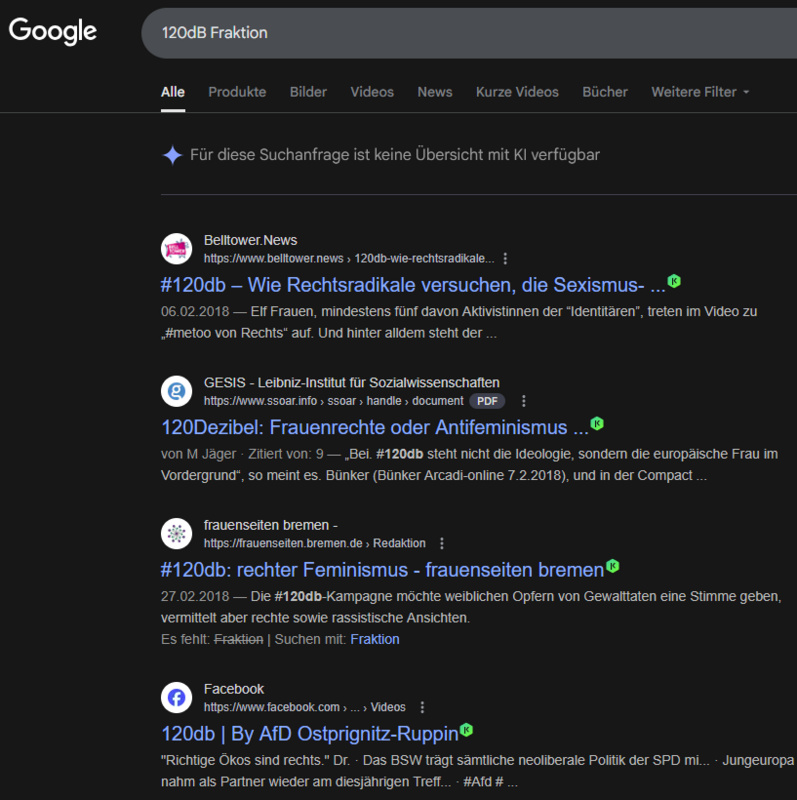Click the struck-through 'Fraktion' missing term
This screenshot has height=800, width=797.
pyautogui.click(x=238, y=639)
